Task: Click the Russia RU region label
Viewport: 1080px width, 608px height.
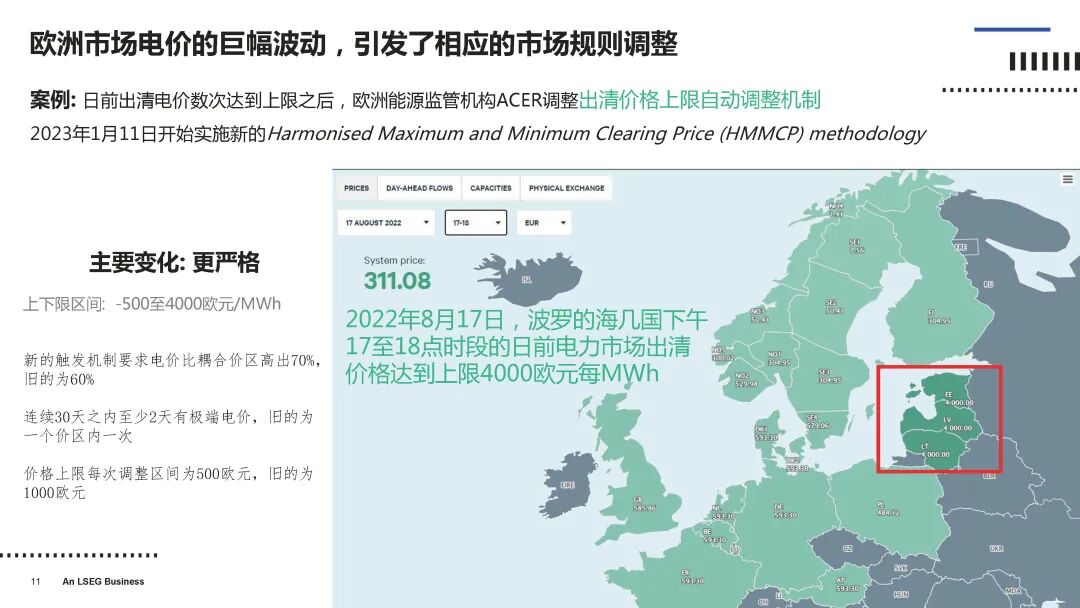Action: click(x=988, y=284)
